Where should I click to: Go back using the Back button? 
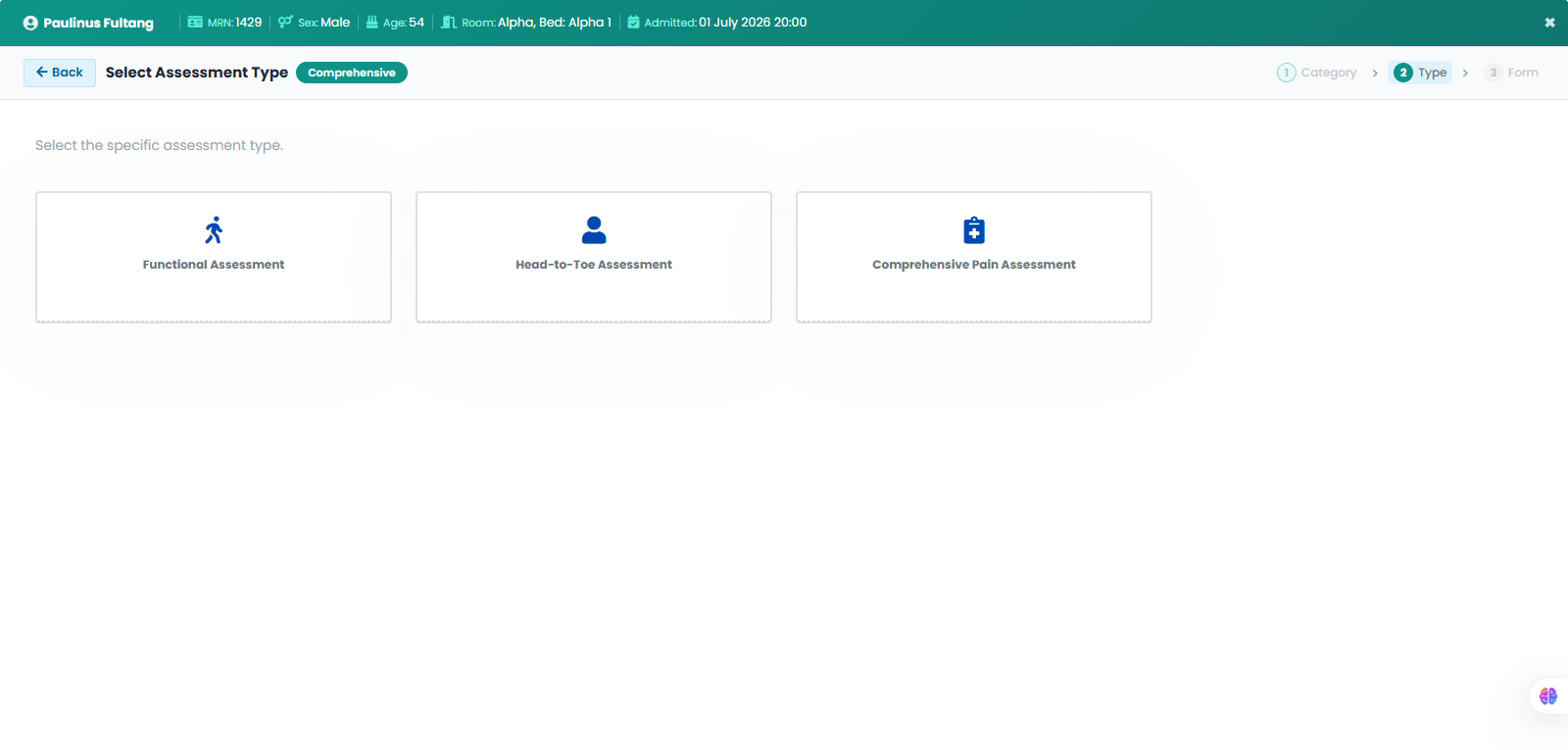pyautogui.click(x=60, y=73)
